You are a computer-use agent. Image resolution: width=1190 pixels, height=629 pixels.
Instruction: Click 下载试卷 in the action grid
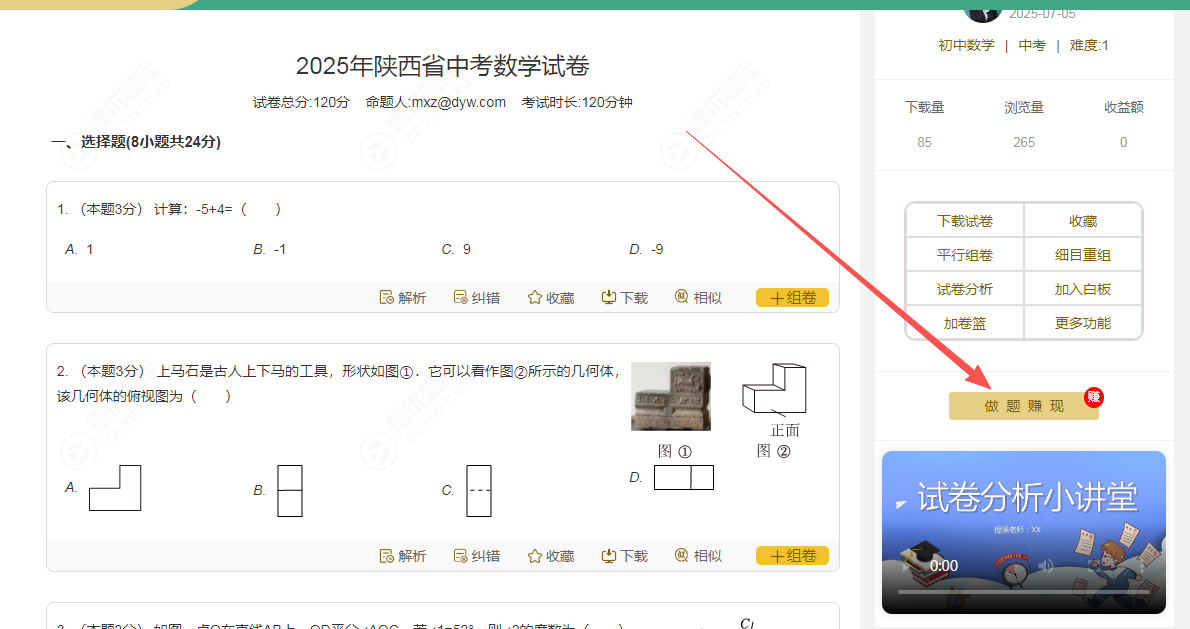tap(964, 221)
